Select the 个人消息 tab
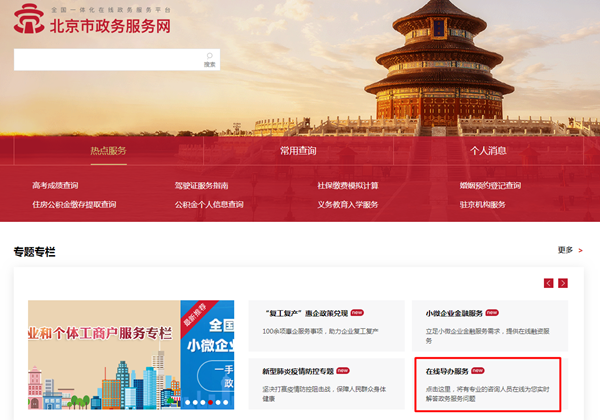 (x=488, y=151)
